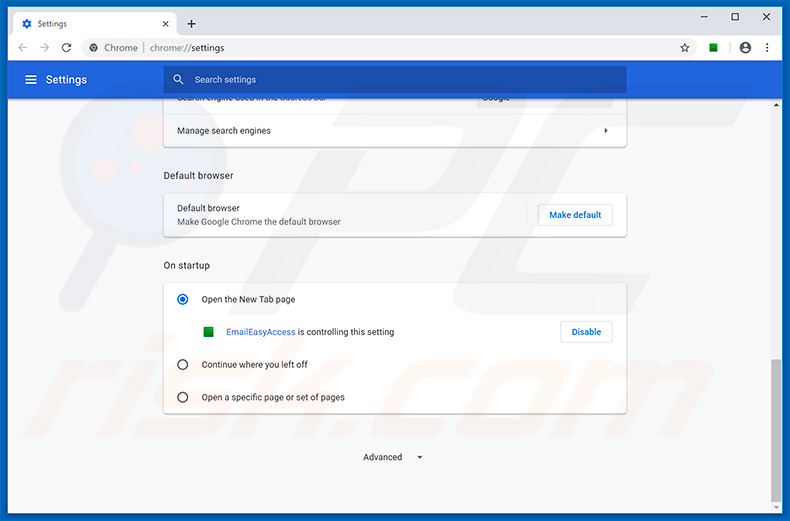Select the Settings browser tab
The height and width of the screenshot is (521, 790).
click(x=94, y=24)
